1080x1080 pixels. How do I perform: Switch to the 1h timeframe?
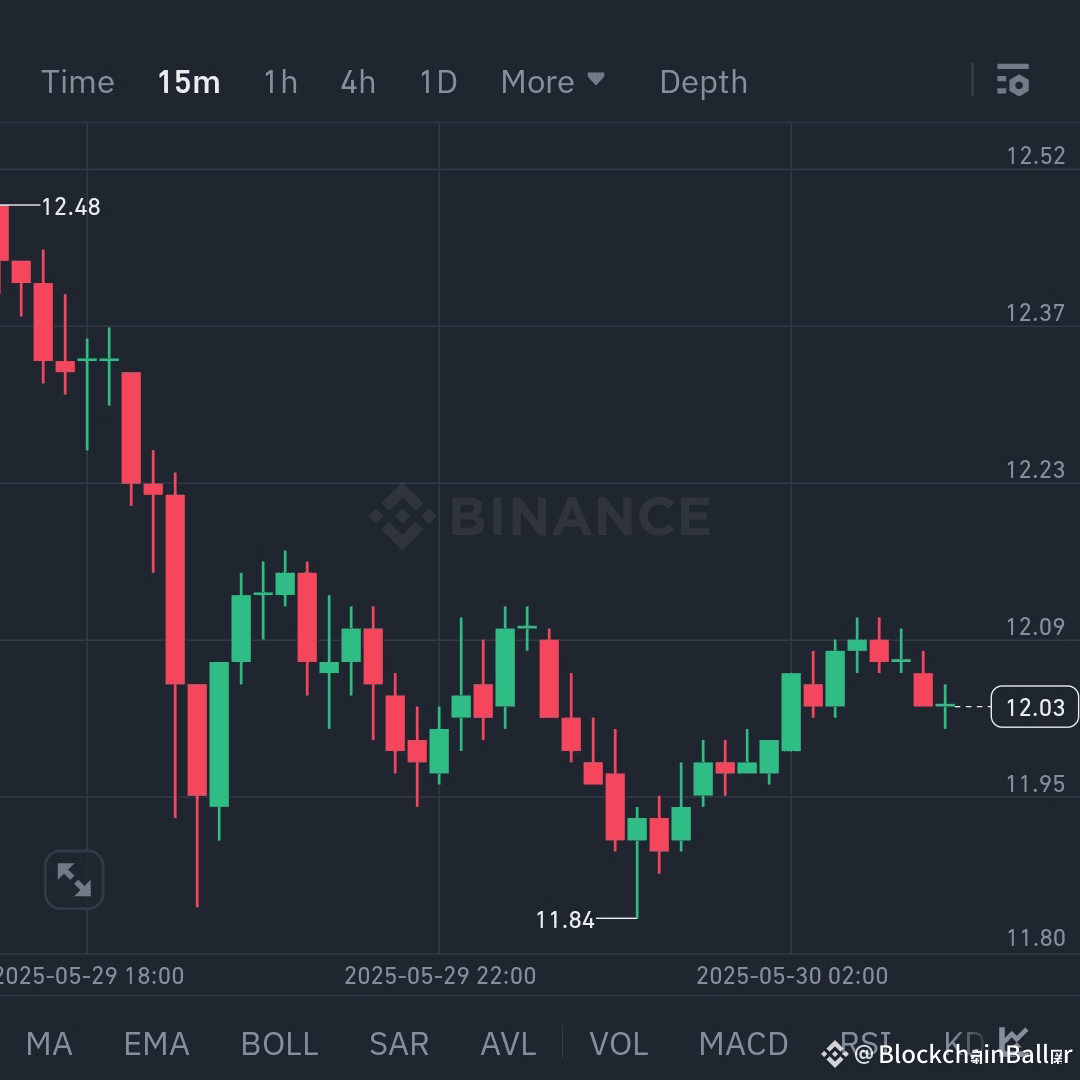point(280,82)
